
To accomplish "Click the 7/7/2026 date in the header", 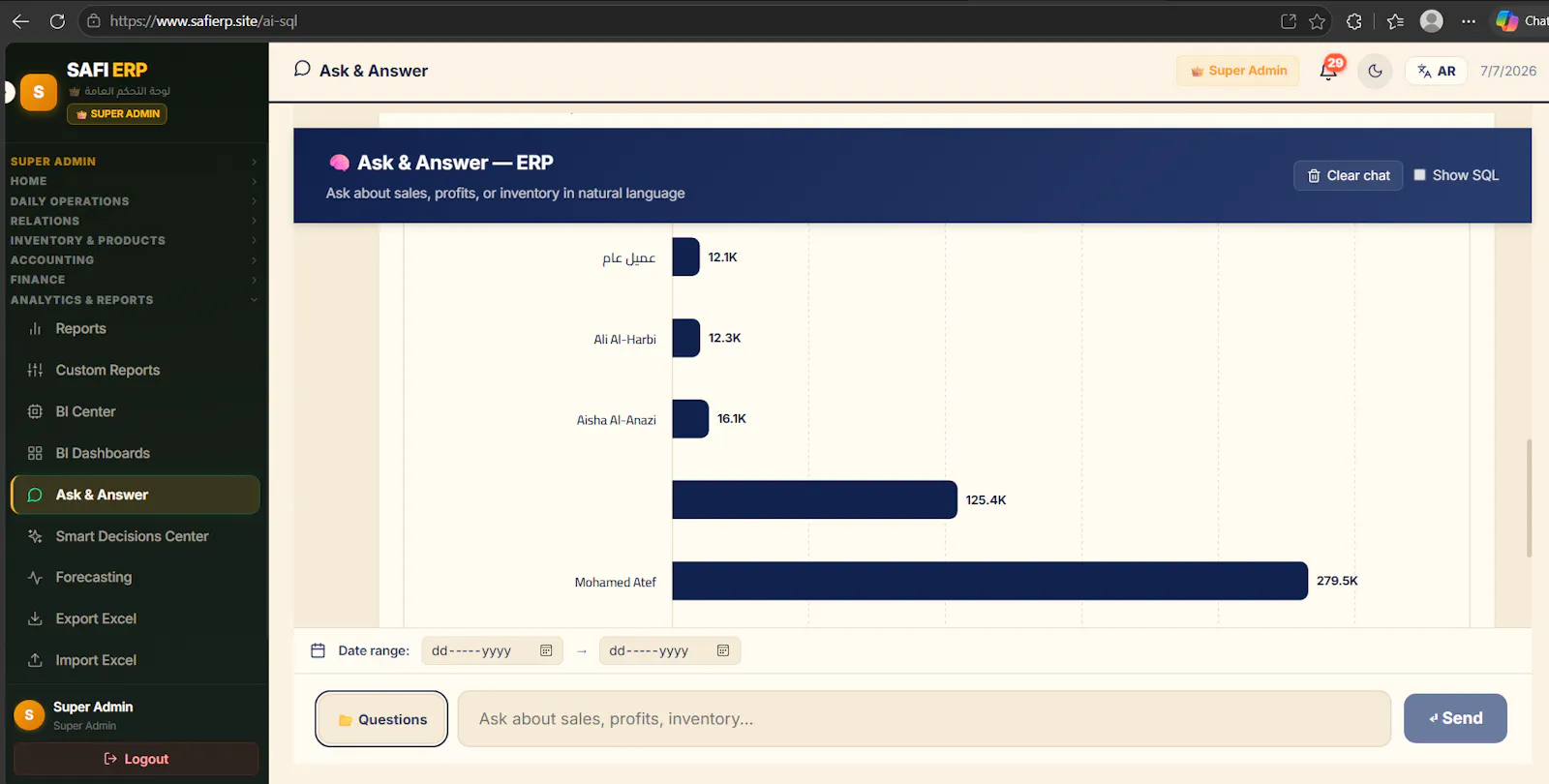I will (x=1508, y=71).
